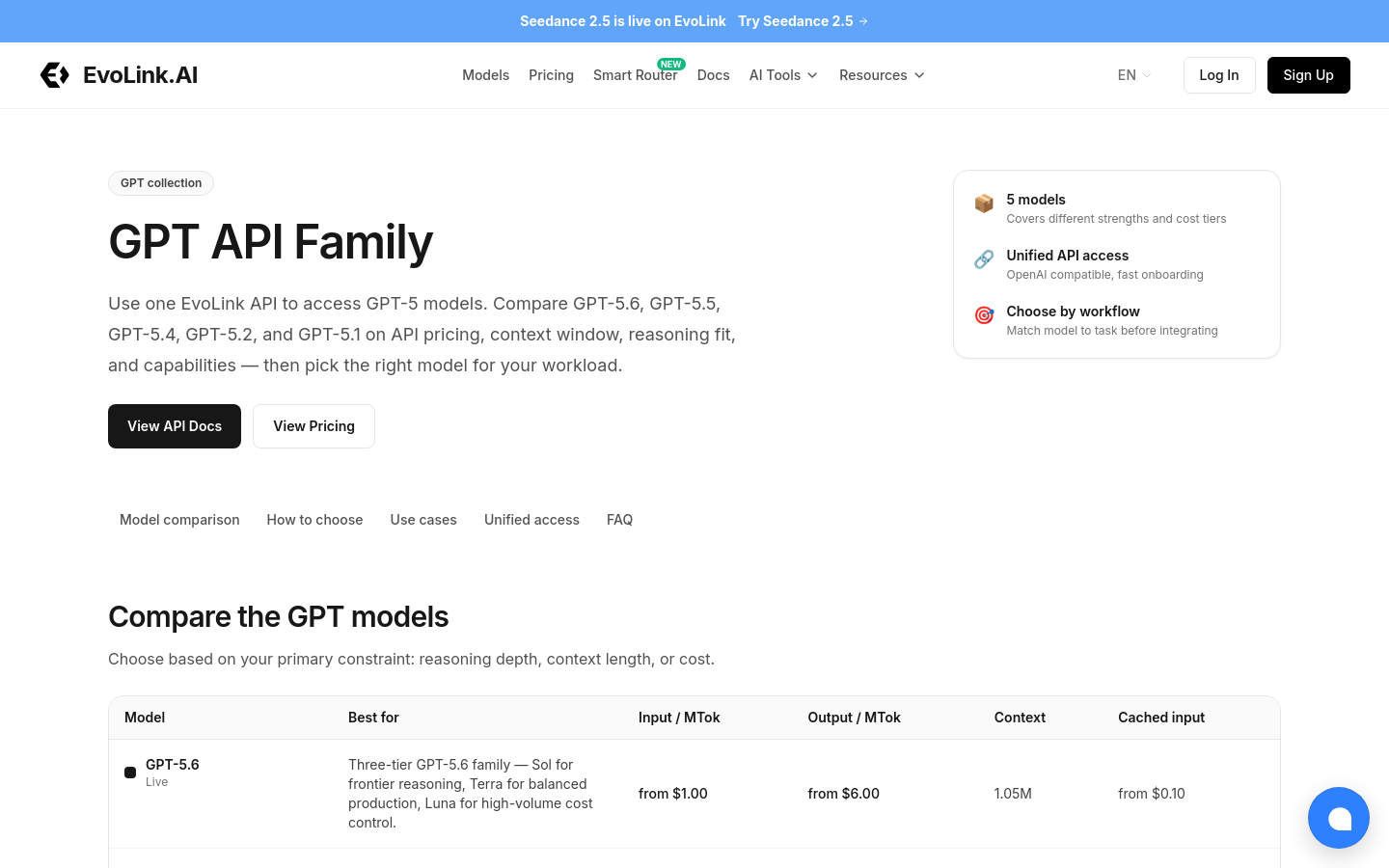Image resolution: width=1389 pixels, height=868 pixels.
Task: Click the EvoLink.AI logo icon
Action: (x=55, y=75)
